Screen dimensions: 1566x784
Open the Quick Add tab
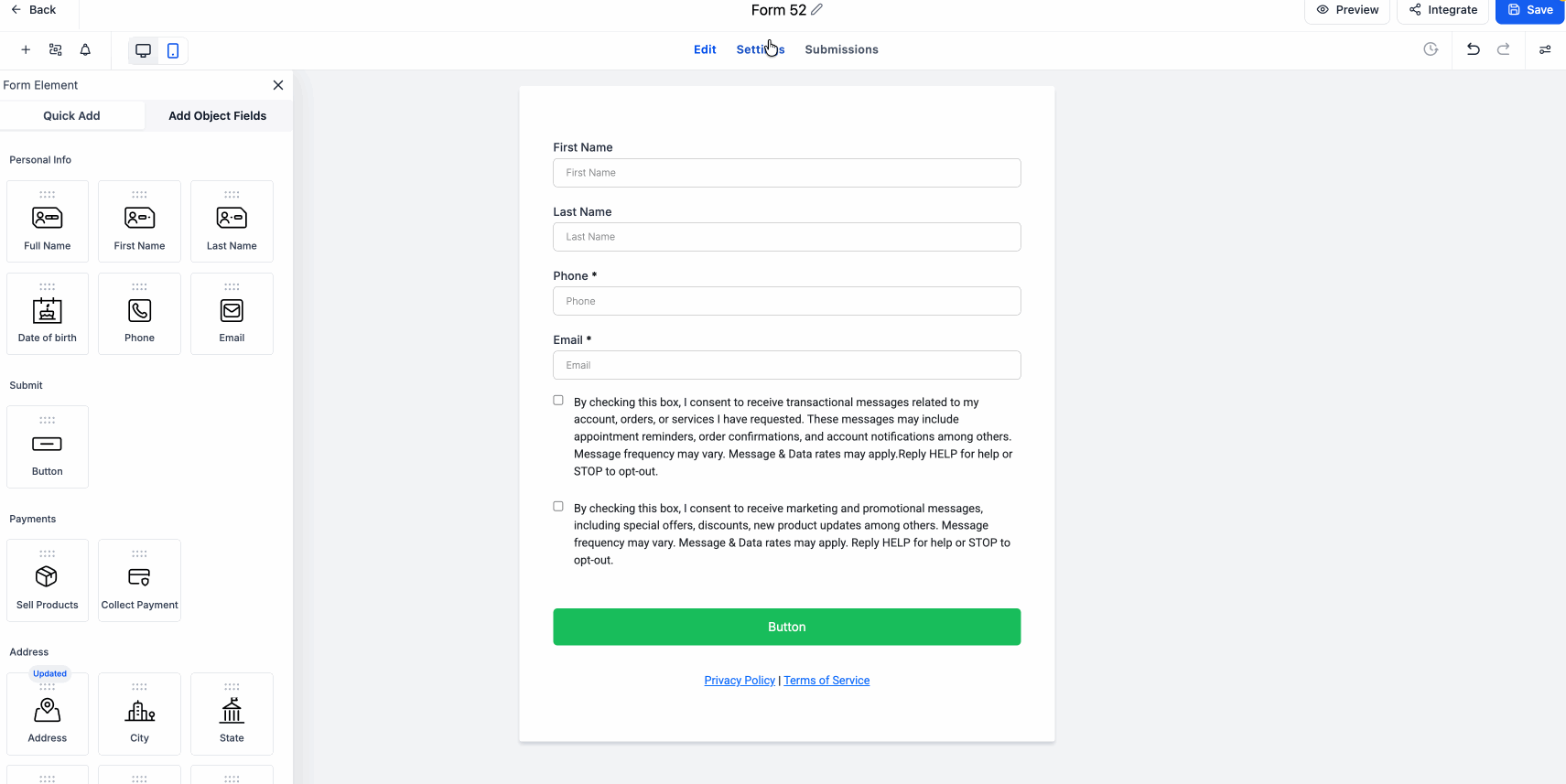pyautogui.click(x=71, y=116)
